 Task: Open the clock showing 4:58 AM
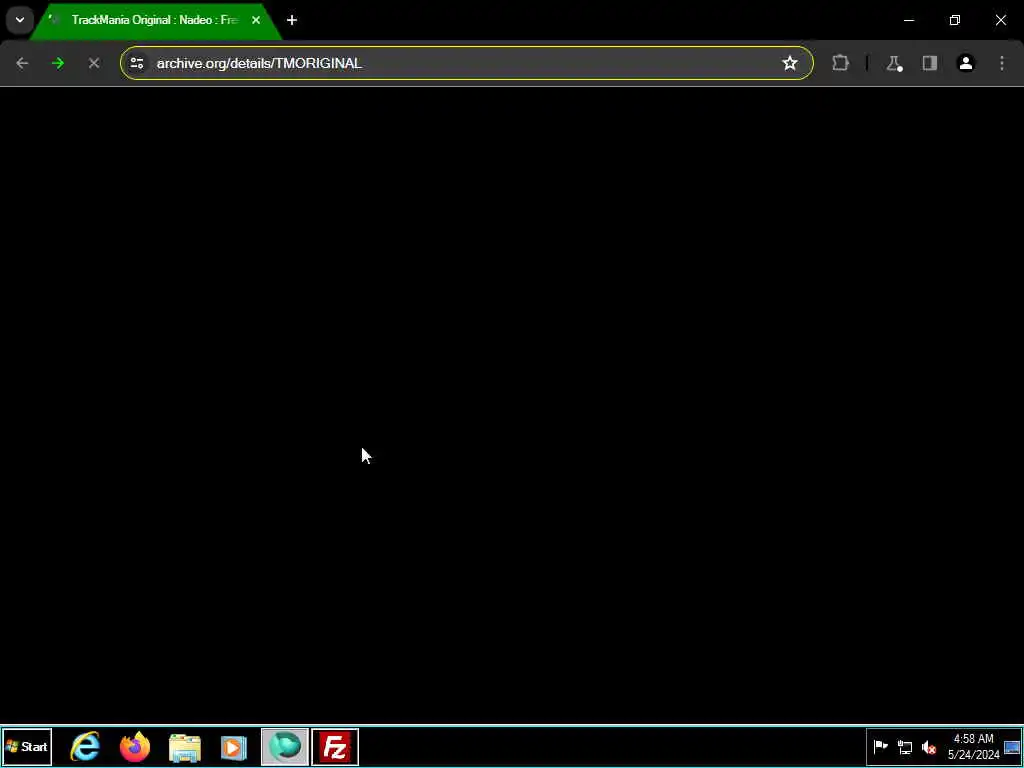[x=974, y=747]
